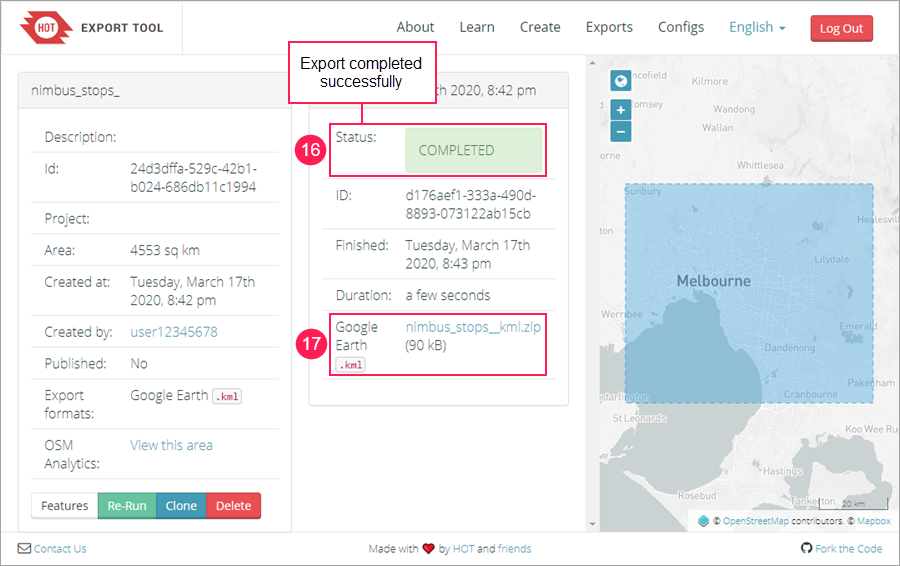
Task: Open the OpenStreetMap contributors link
Action: point(755,521)
